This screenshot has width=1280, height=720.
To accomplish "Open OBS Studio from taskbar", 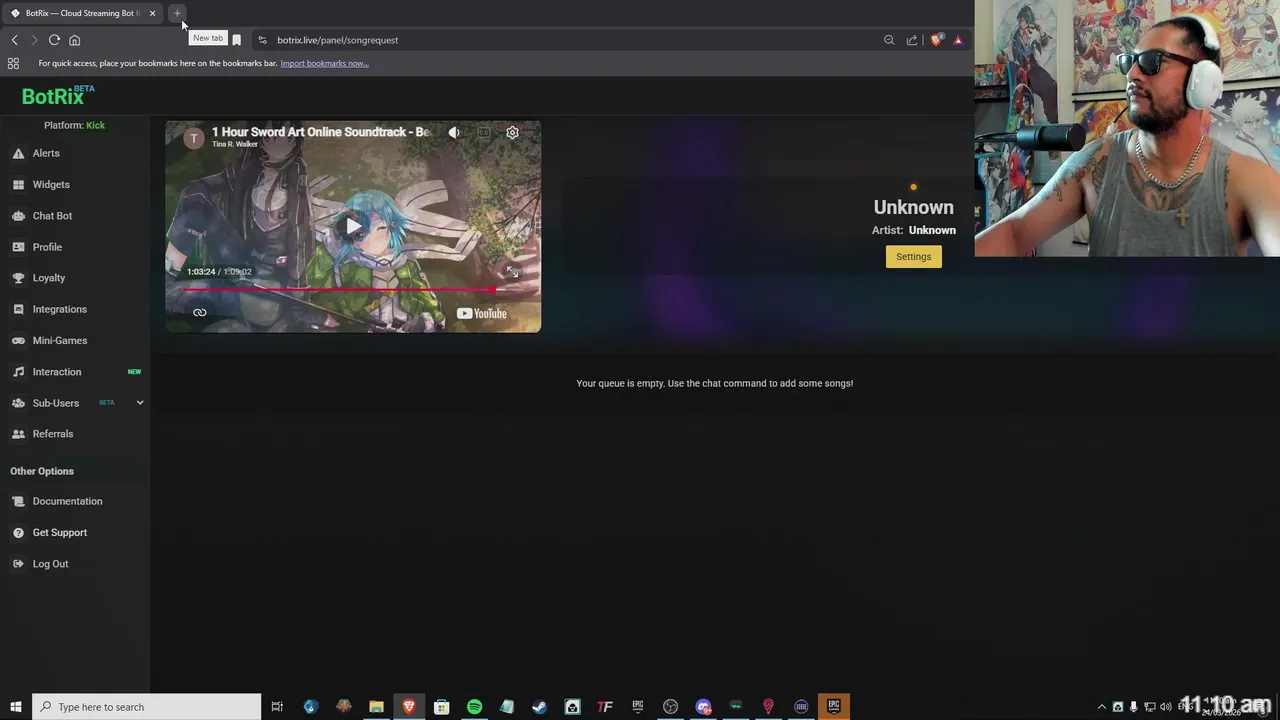I will pyautogui.click(x=670, y=707).
